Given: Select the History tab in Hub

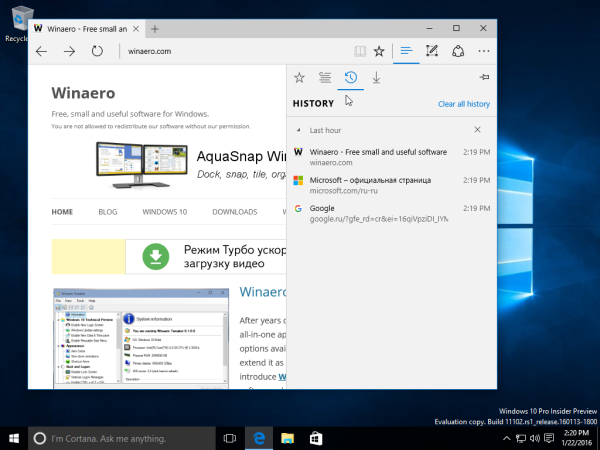Looking at the screenshot, I should click(351, 78).
